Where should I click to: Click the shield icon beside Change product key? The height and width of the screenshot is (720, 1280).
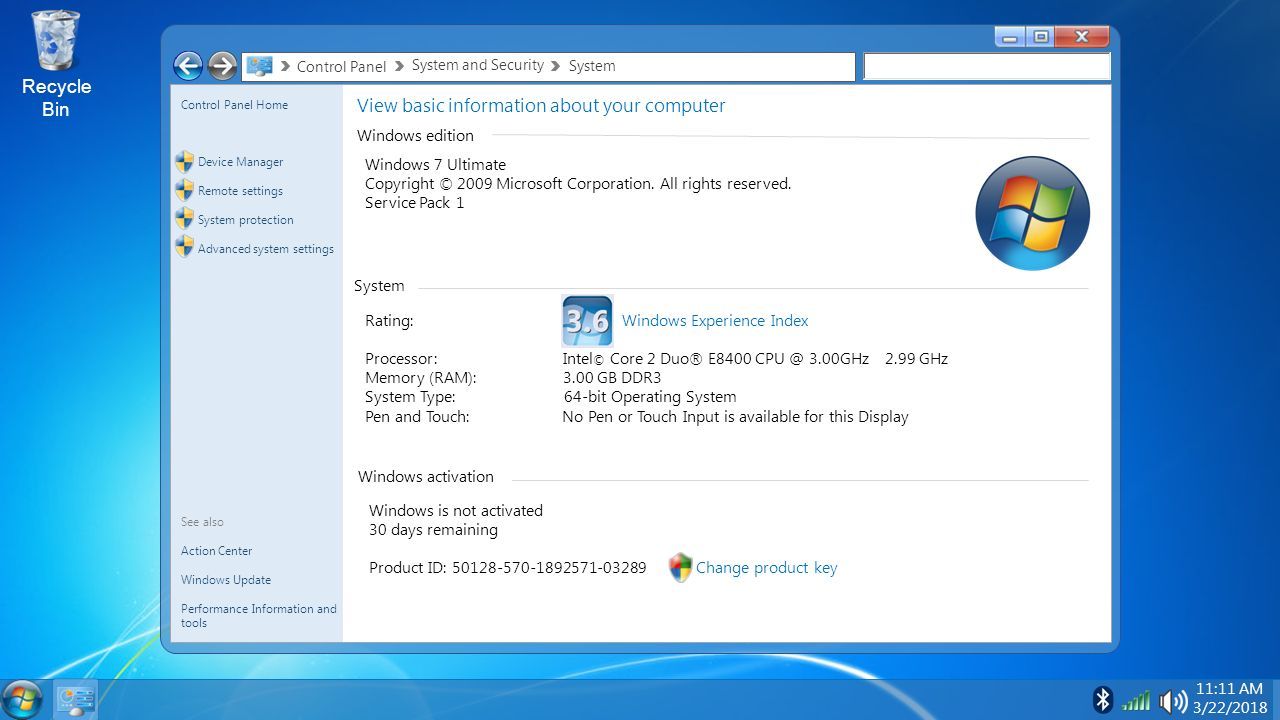click(680, 568)
